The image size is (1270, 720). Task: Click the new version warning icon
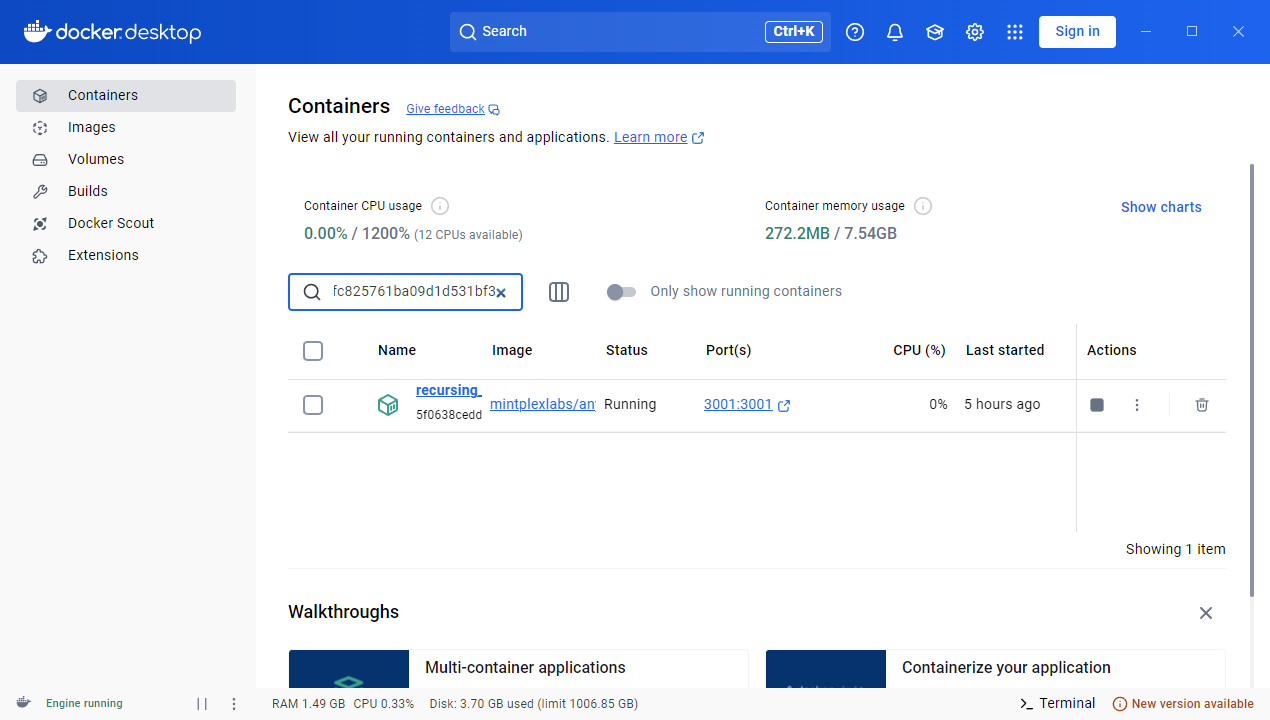tap(1120, 704)
